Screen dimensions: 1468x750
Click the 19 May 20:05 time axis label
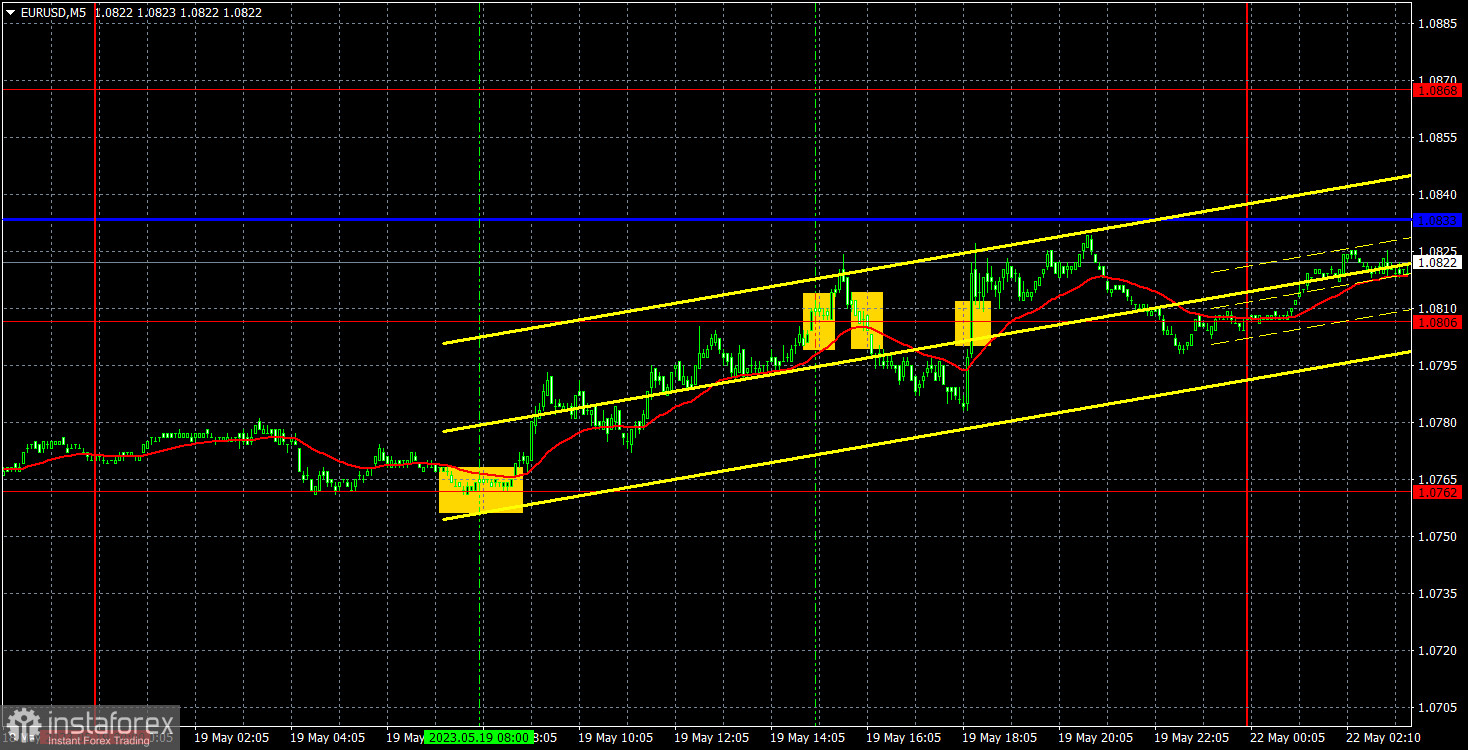(1094, 737)
